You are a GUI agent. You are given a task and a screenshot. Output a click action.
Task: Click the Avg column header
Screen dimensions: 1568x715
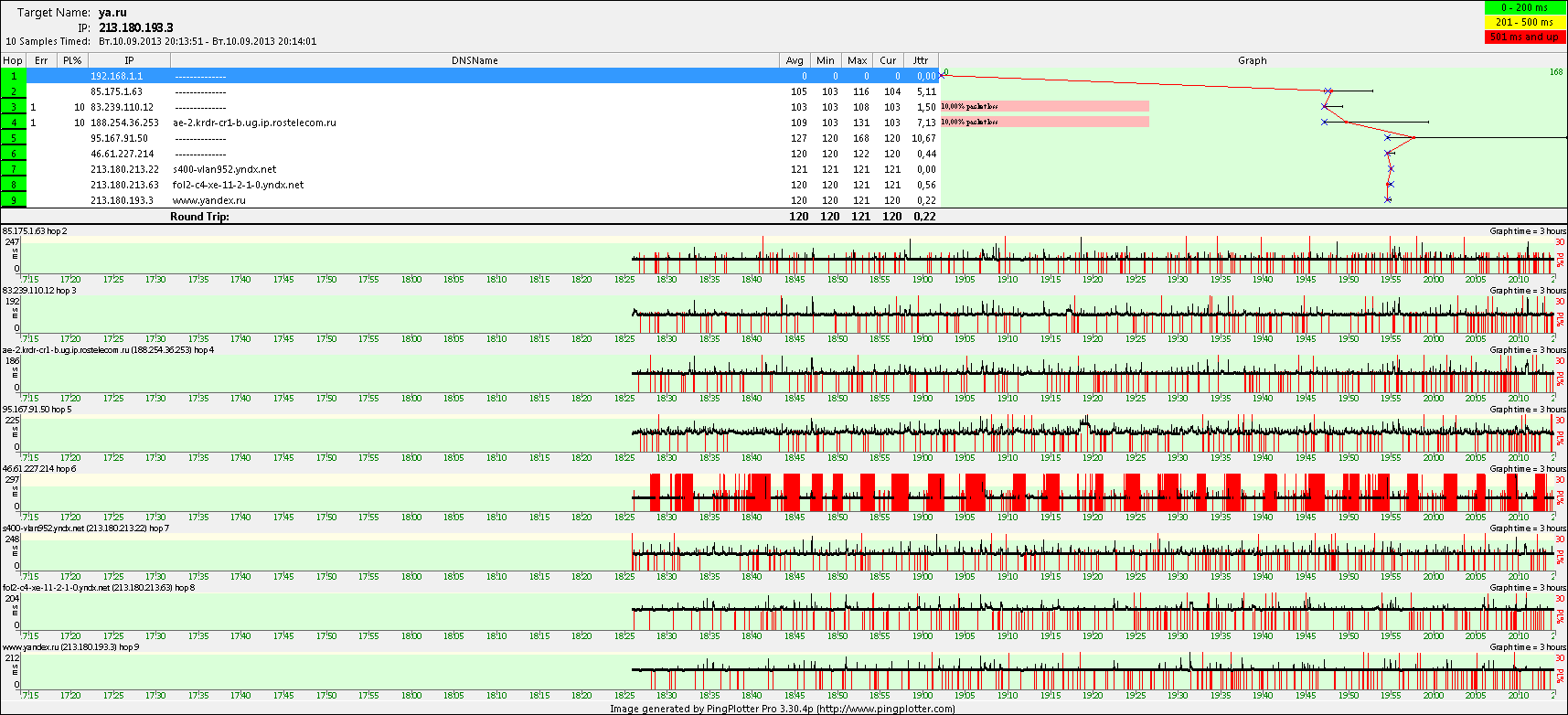click(795, 60)
